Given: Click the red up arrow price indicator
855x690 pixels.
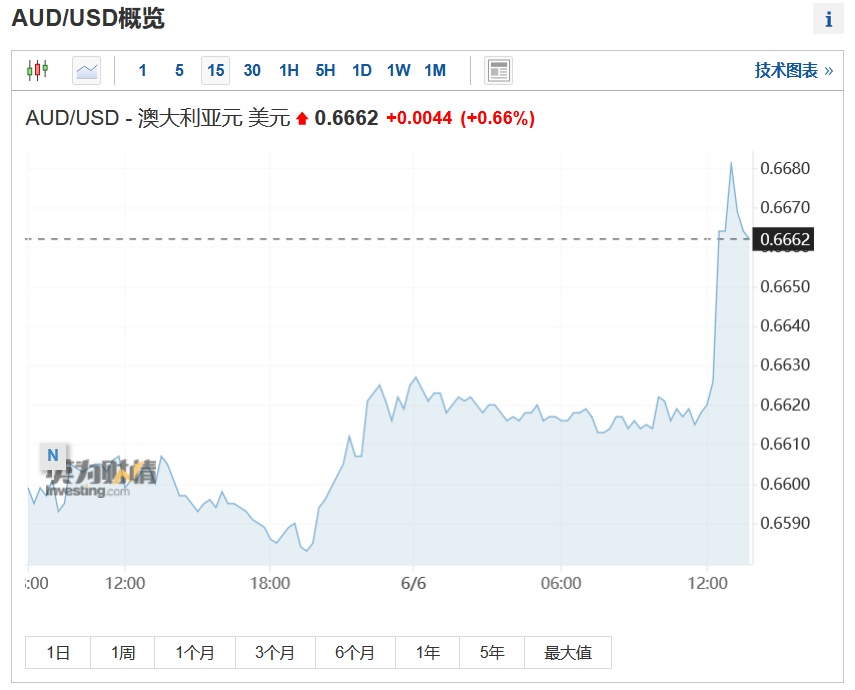Looking at the screenshot, I should pyautogui.click(x=302, y=119).
